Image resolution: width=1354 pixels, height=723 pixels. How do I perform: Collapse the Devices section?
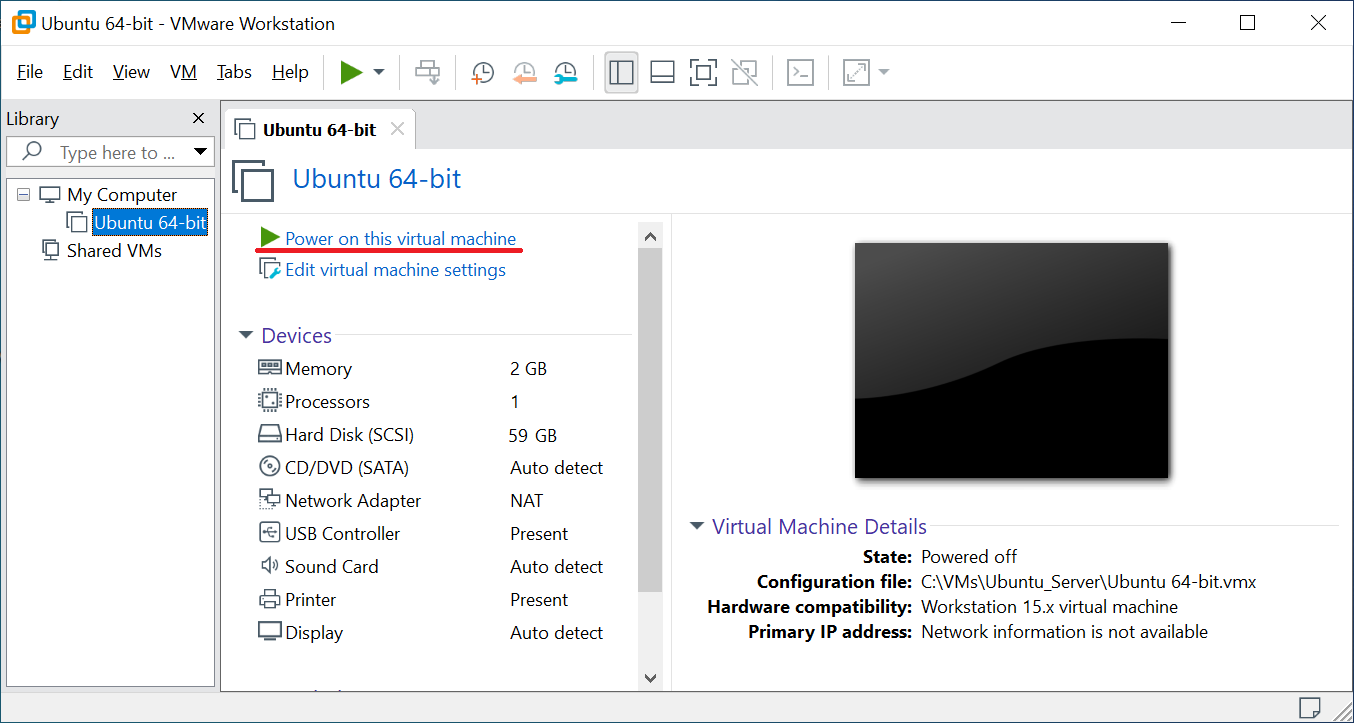pos(246,336)
